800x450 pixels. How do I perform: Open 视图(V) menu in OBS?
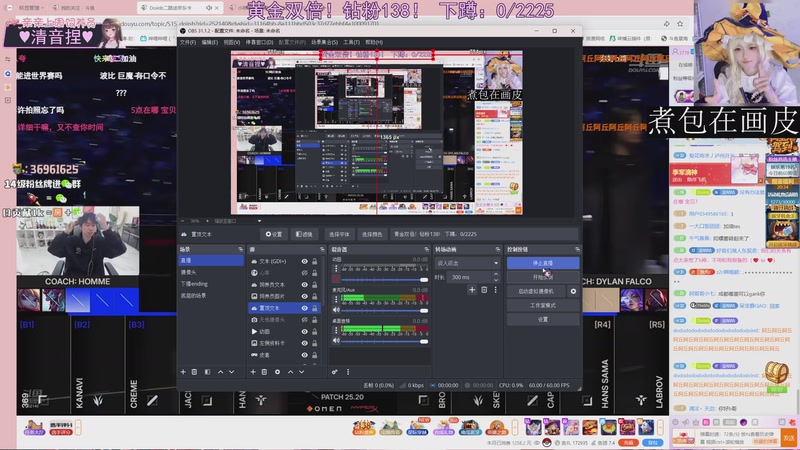click(x=232, y=42)
